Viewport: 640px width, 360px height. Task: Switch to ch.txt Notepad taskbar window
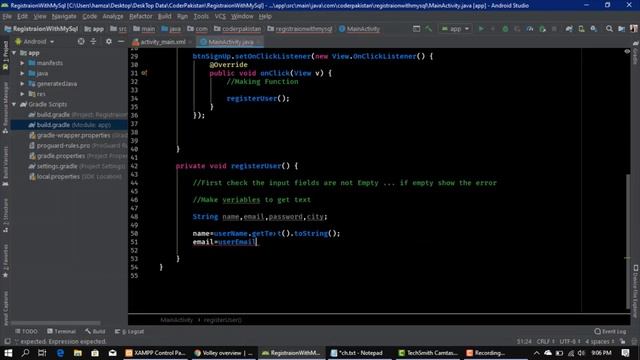pos(358,353)
